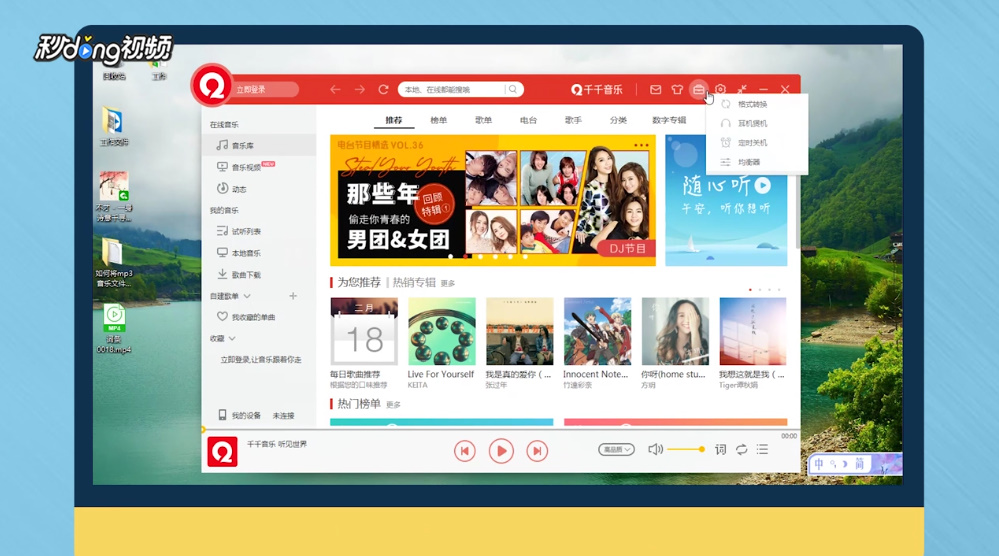Go back with the left arrow

point(335,90)
